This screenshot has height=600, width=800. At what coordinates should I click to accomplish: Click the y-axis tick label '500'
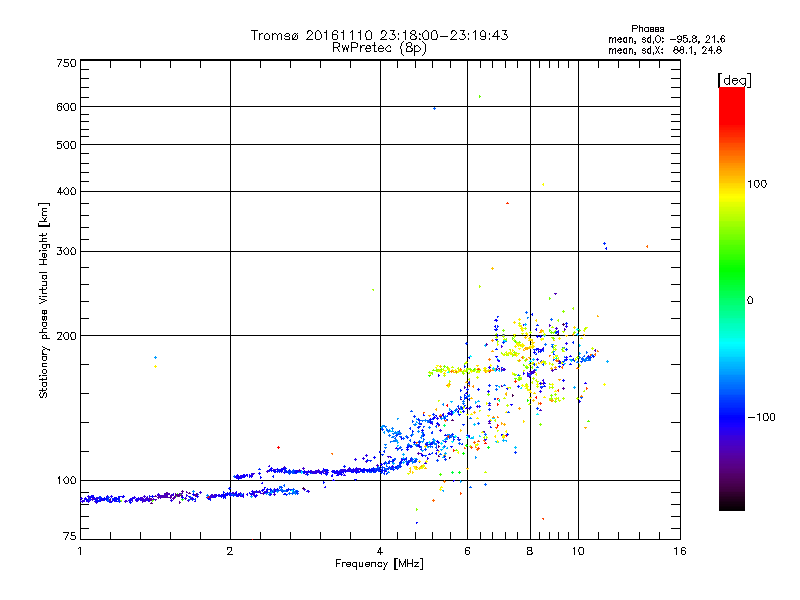[66, 145]
